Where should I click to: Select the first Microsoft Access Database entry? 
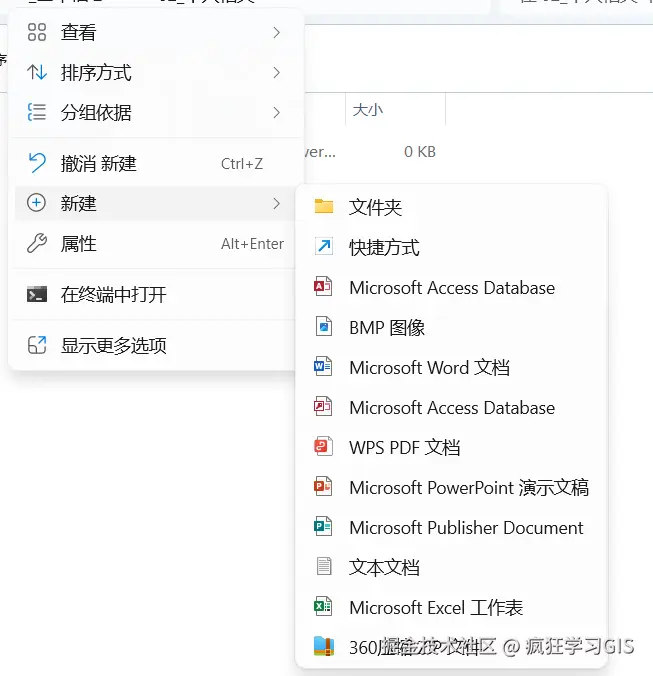(452, 287)
